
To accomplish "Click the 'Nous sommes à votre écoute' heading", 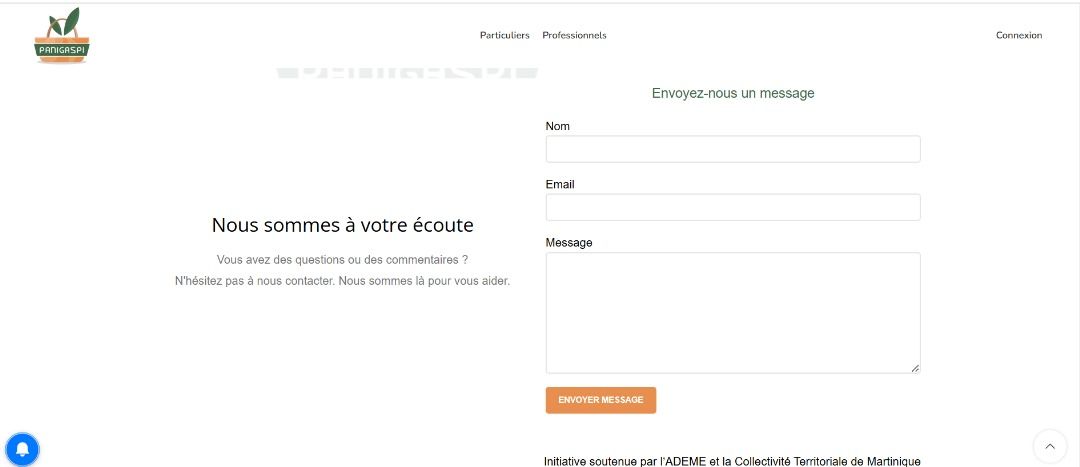I will 342,225.
